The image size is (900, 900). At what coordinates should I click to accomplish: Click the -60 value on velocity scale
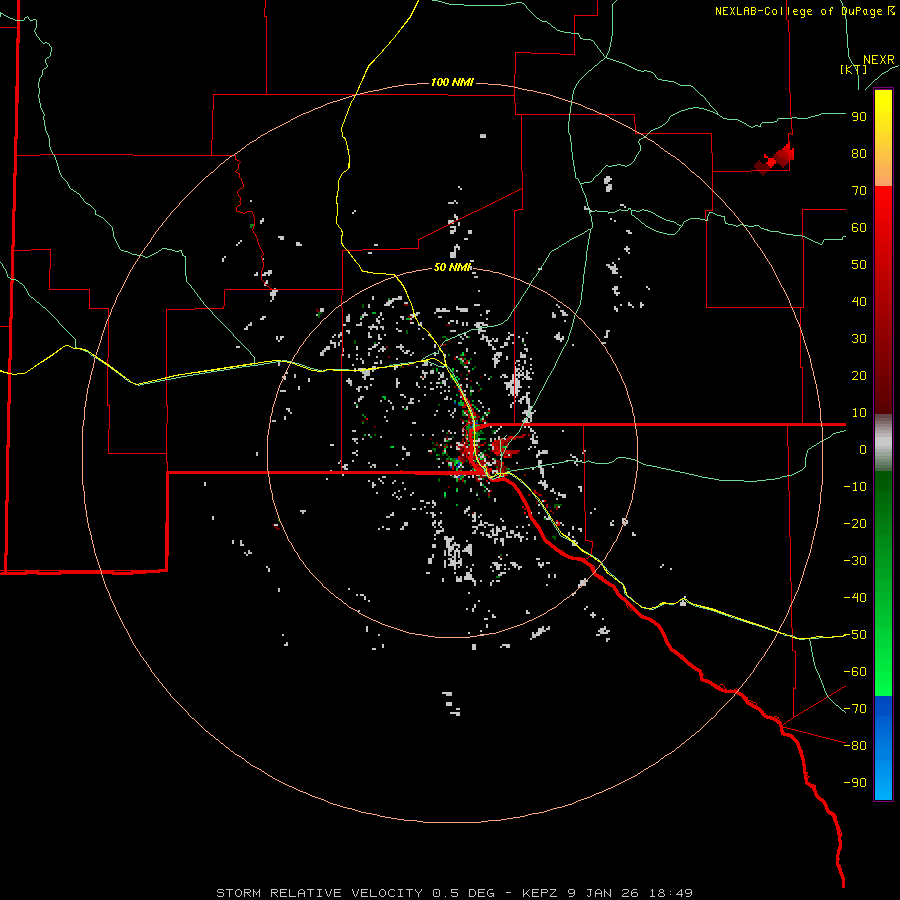855,672
